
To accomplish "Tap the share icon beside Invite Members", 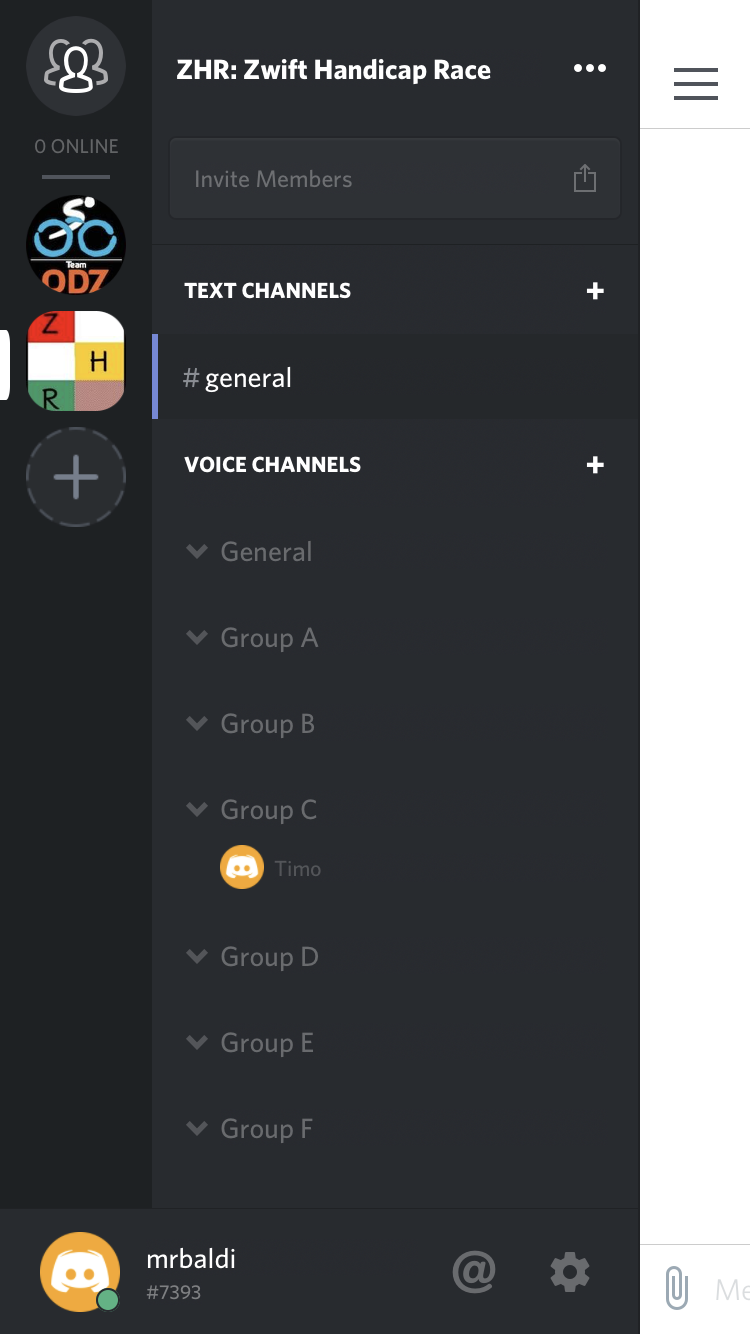I will tap(585, 176).
